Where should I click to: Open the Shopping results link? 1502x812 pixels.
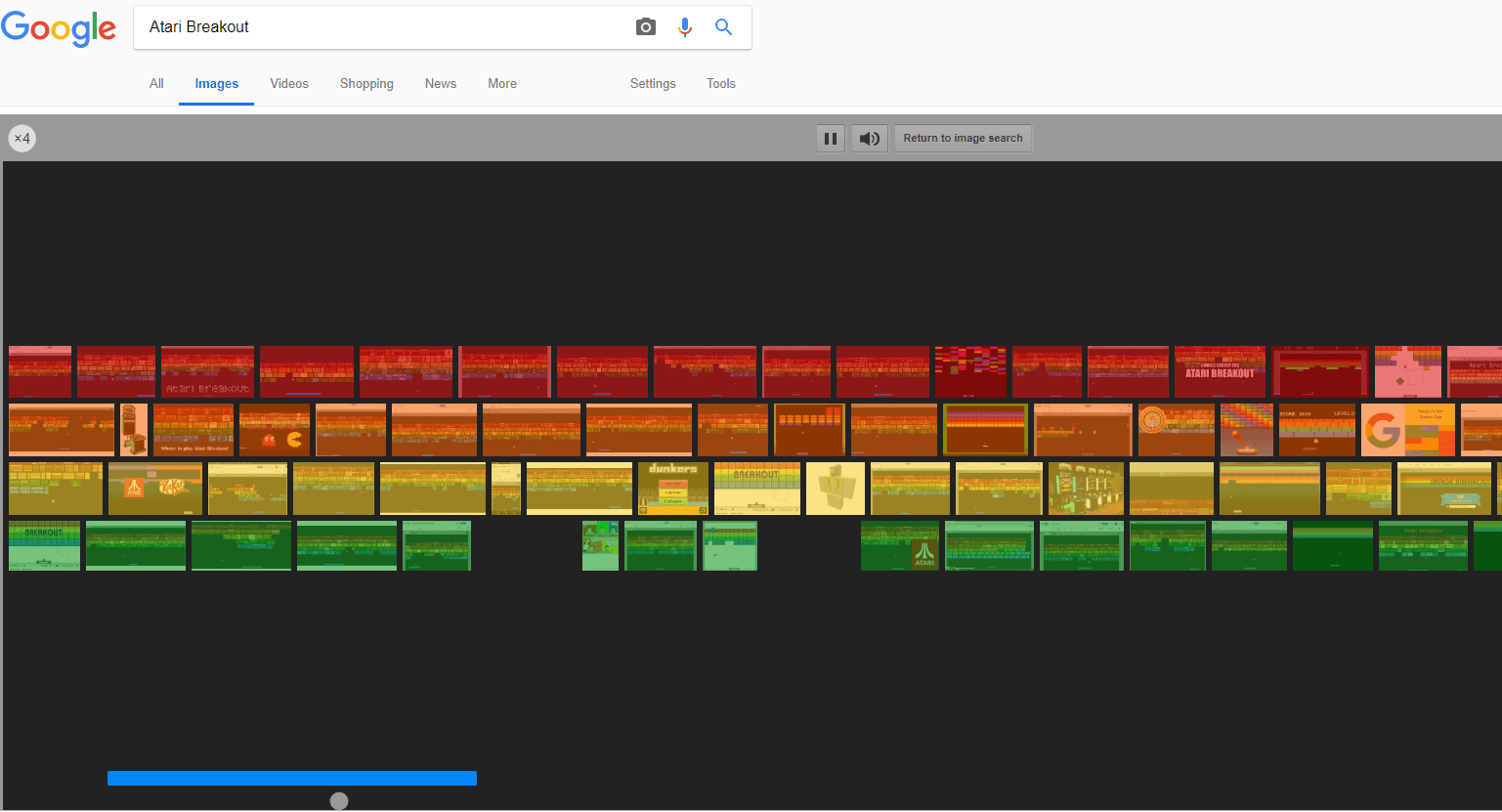365,83
